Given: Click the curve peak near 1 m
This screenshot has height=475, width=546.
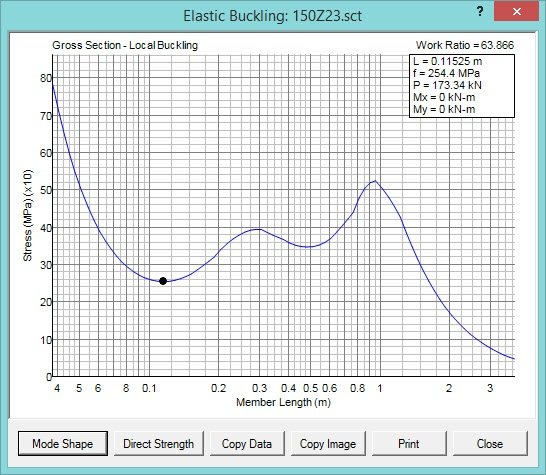Looking at the screenshot, I should (x=375, y=181).
